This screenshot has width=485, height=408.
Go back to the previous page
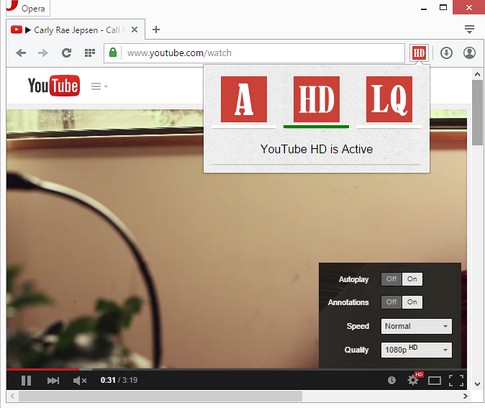[21, 53]
